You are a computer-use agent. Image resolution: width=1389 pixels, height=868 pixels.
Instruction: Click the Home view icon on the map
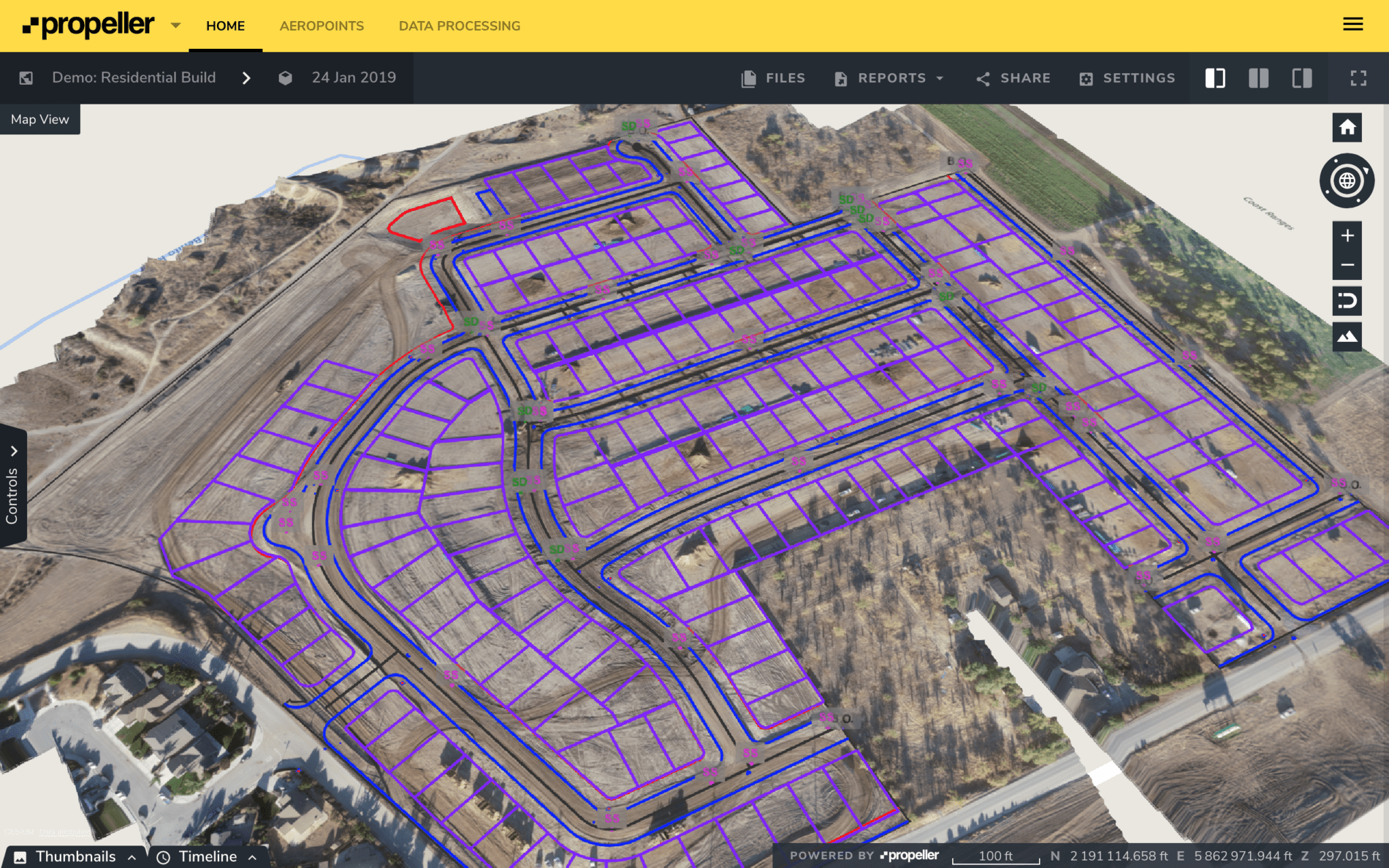1347,127
